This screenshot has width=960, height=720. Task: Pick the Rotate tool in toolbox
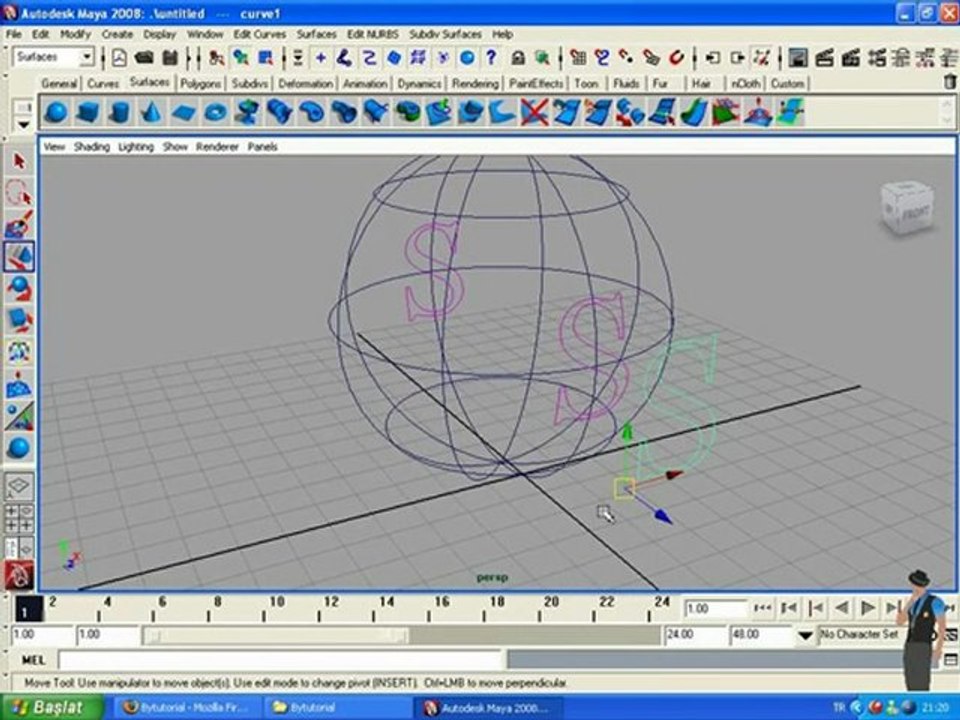point(18,289)
